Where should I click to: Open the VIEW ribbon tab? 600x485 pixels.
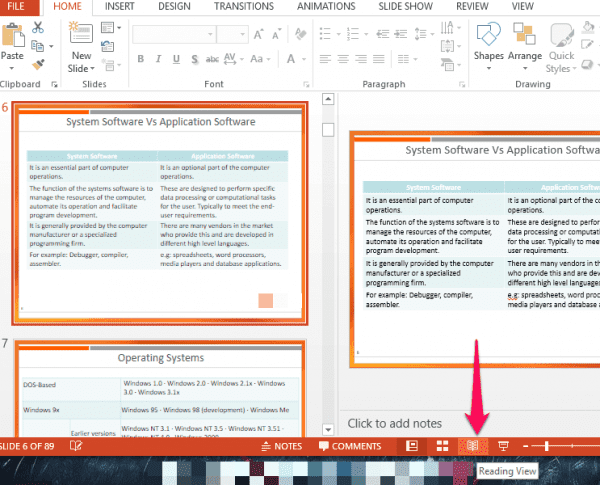coord(522,7)
